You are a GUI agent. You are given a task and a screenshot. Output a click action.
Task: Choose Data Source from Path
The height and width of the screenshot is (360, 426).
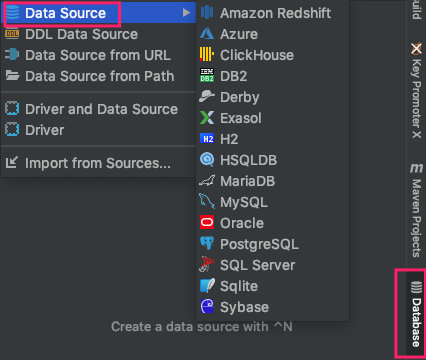(x=99, y=76)
